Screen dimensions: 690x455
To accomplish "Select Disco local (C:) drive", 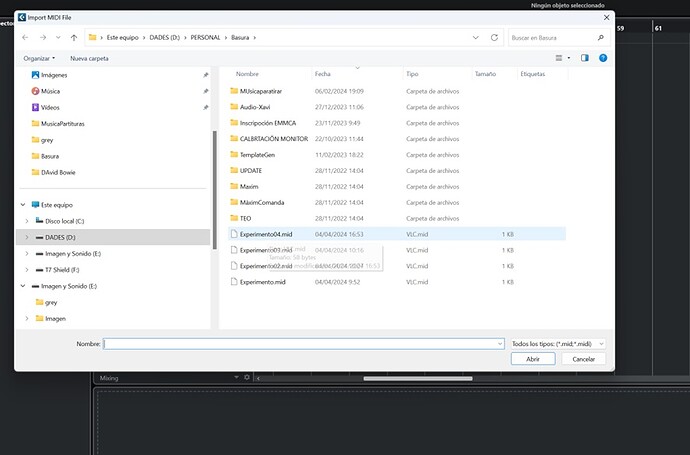I will coord(60,221).
